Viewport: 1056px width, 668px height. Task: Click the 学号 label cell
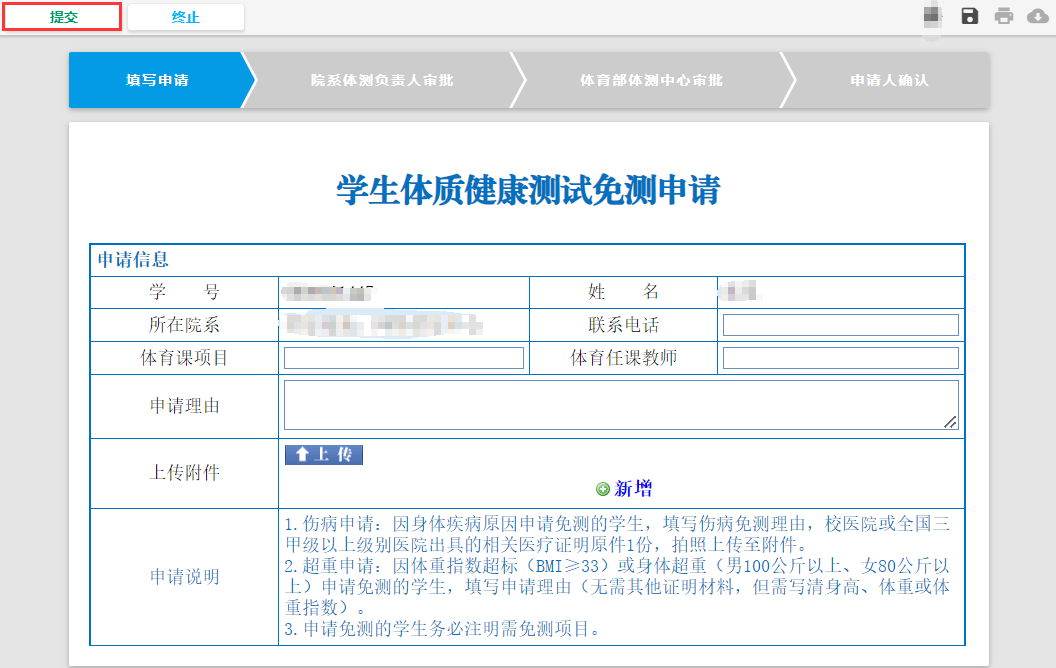[x=185, y=292]
